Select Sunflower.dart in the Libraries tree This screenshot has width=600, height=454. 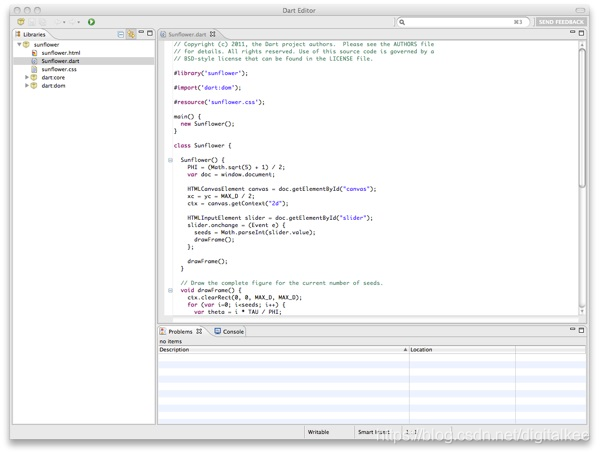click(x=84, y=61)
